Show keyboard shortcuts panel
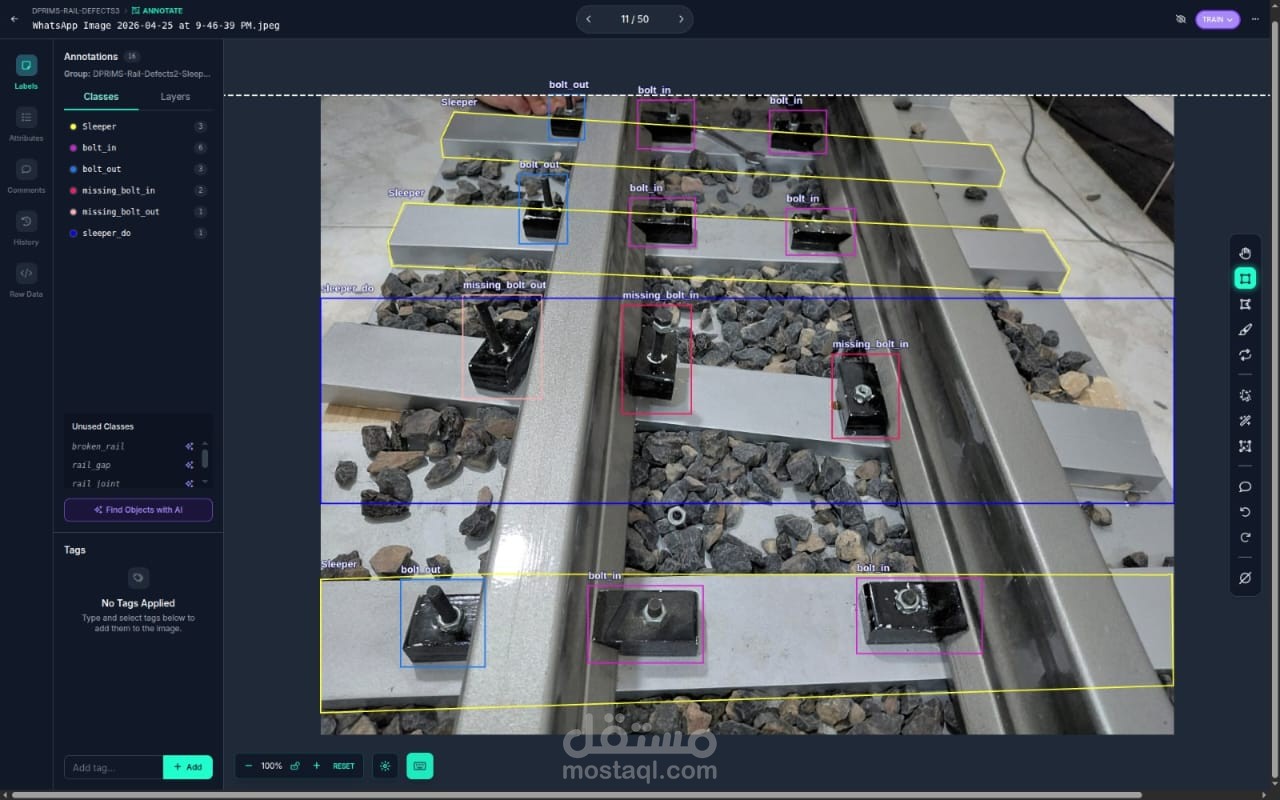1280x800 pixels. click(x=420, y=766)
